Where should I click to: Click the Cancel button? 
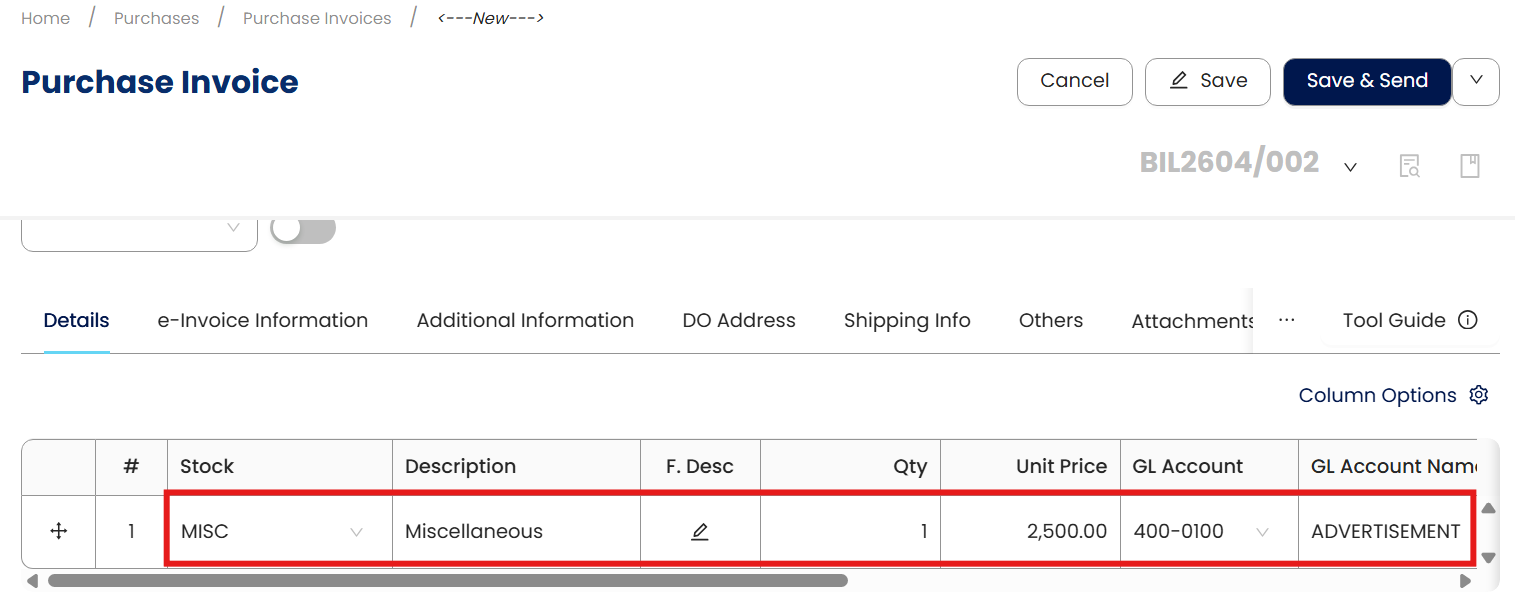pyautogui.click(x=1074, y=81)
